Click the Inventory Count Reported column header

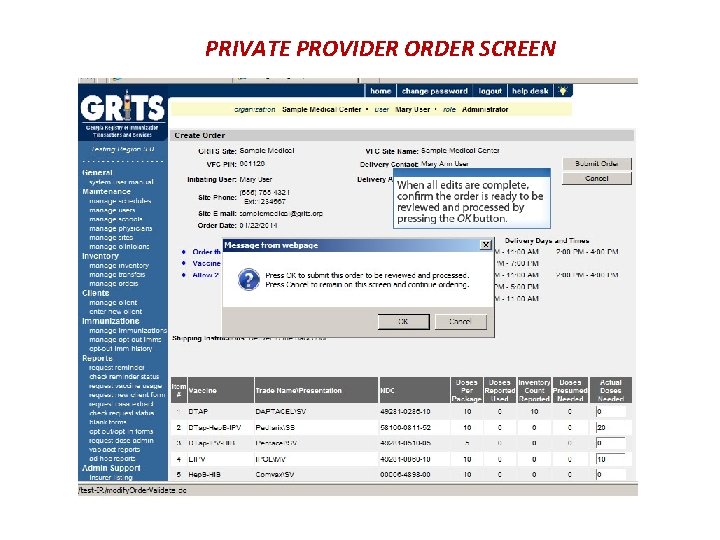534,390
